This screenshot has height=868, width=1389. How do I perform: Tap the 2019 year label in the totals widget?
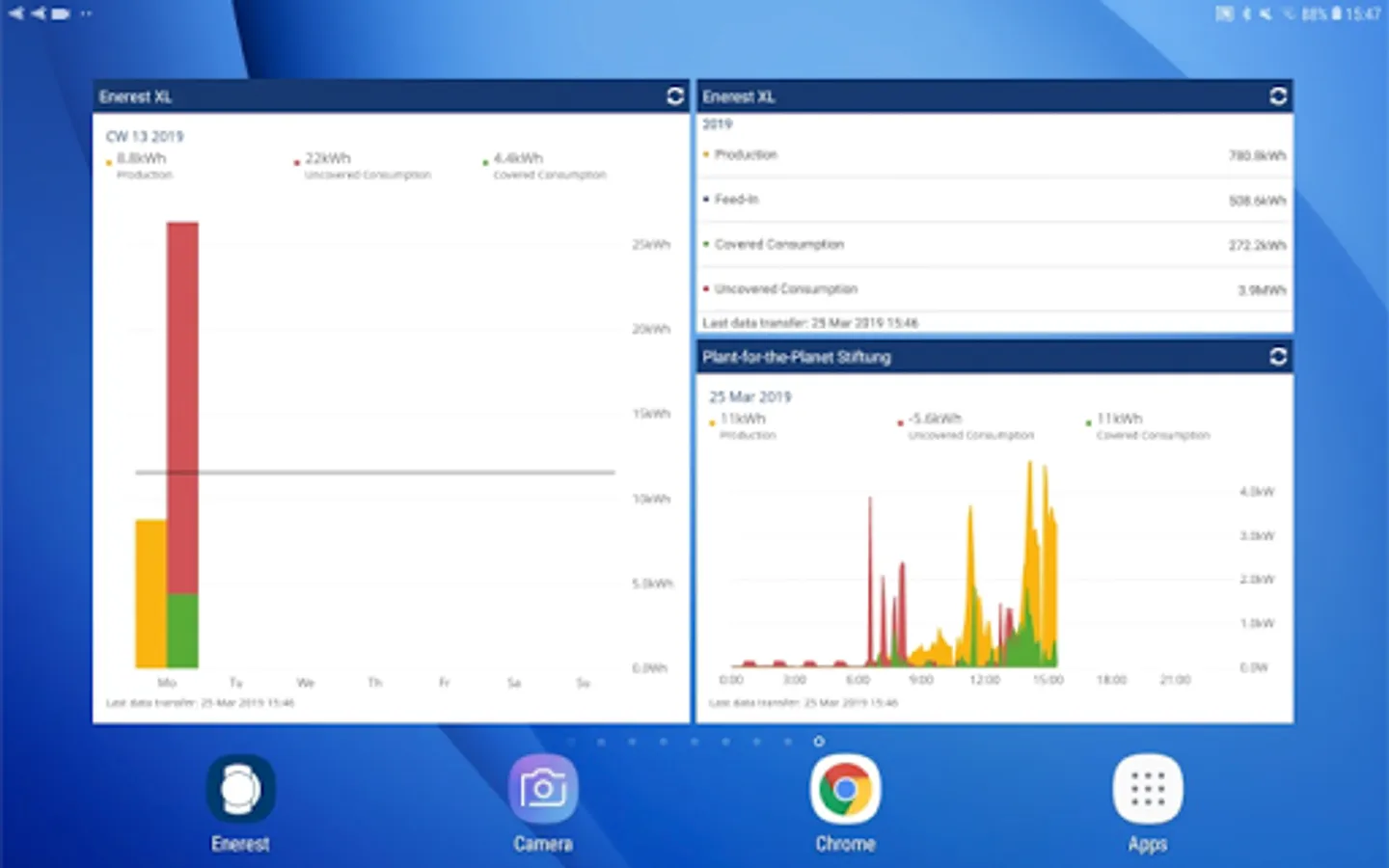(x=717, y=124)
